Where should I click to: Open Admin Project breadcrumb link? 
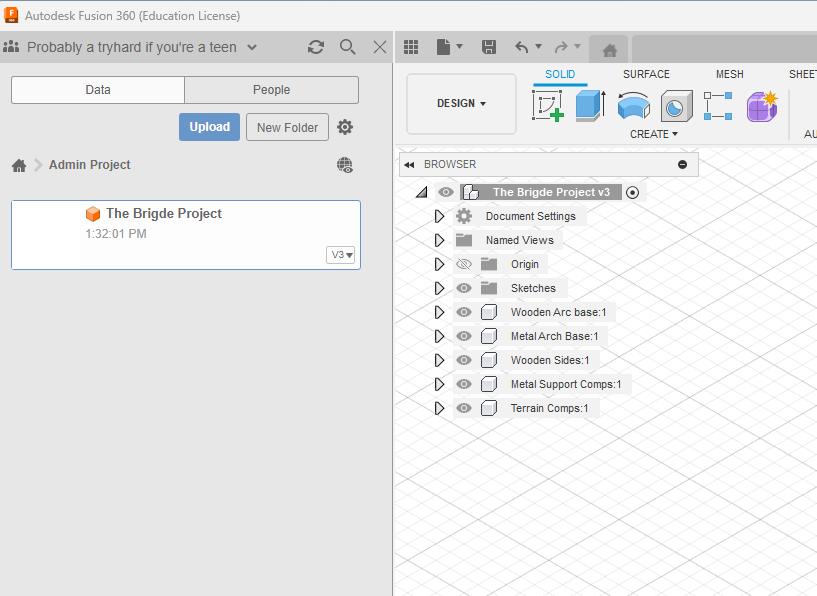(x=90, y=165)
